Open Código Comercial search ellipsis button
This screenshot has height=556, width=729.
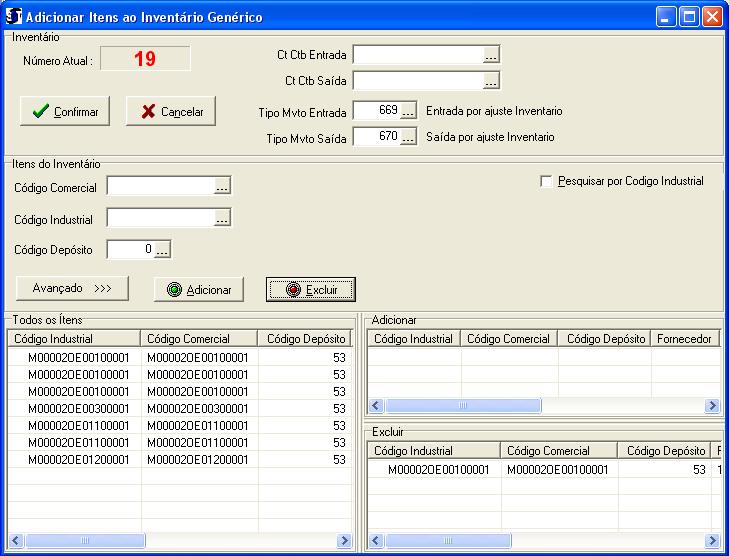point(222,186)
